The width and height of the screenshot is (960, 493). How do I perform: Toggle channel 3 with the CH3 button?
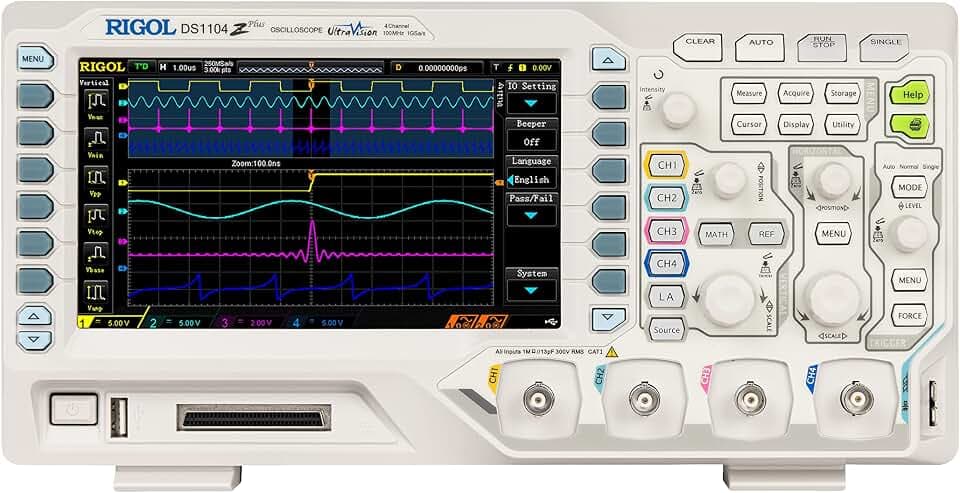pos(667,231)
